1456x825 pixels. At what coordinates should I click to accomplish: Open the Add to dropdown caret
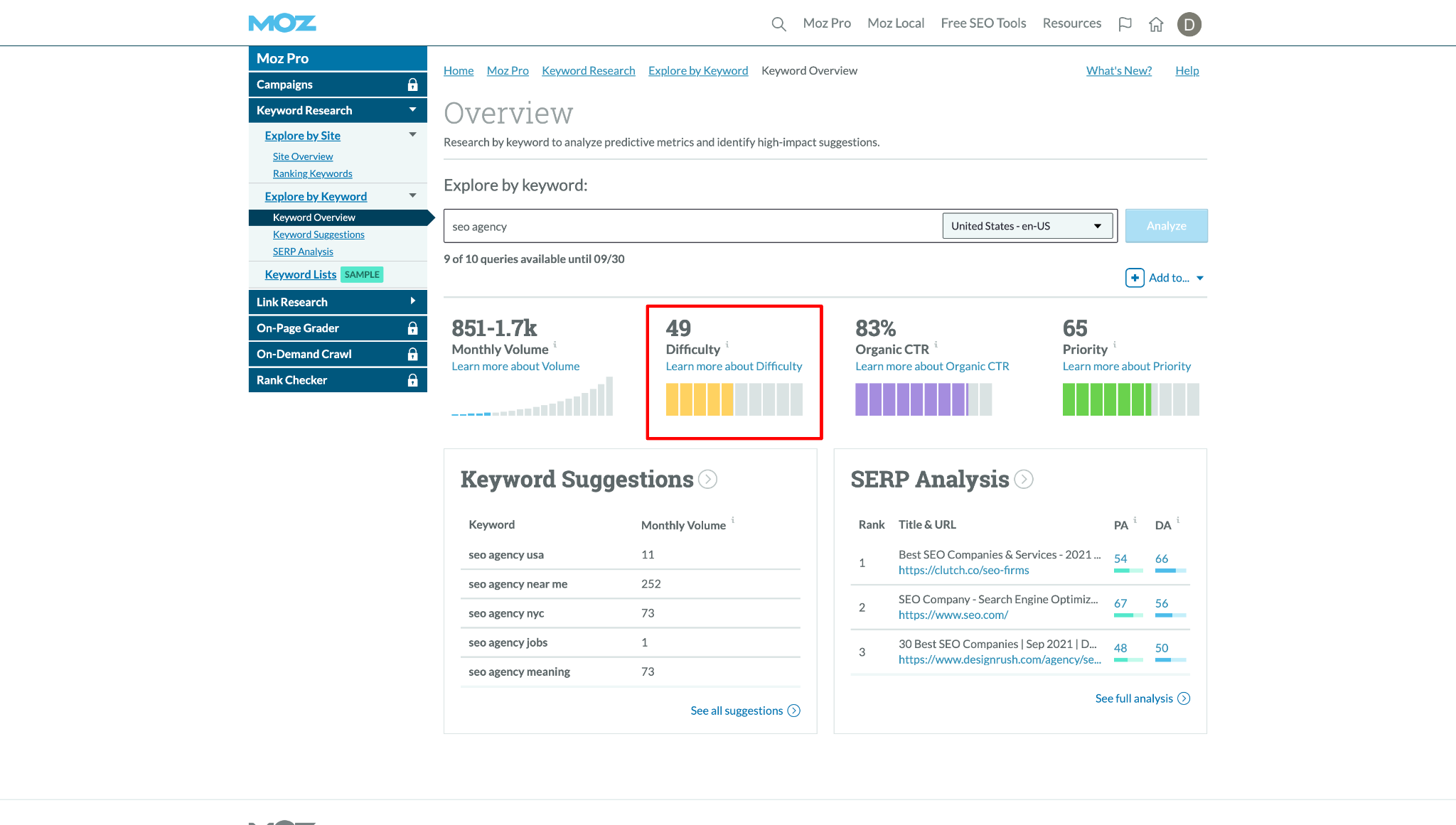[1200, 278]
